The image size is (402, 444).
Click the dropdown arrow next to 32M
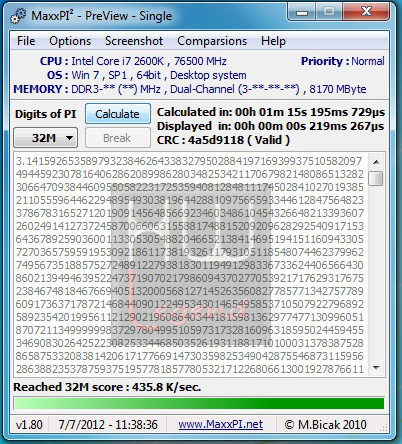69,138
